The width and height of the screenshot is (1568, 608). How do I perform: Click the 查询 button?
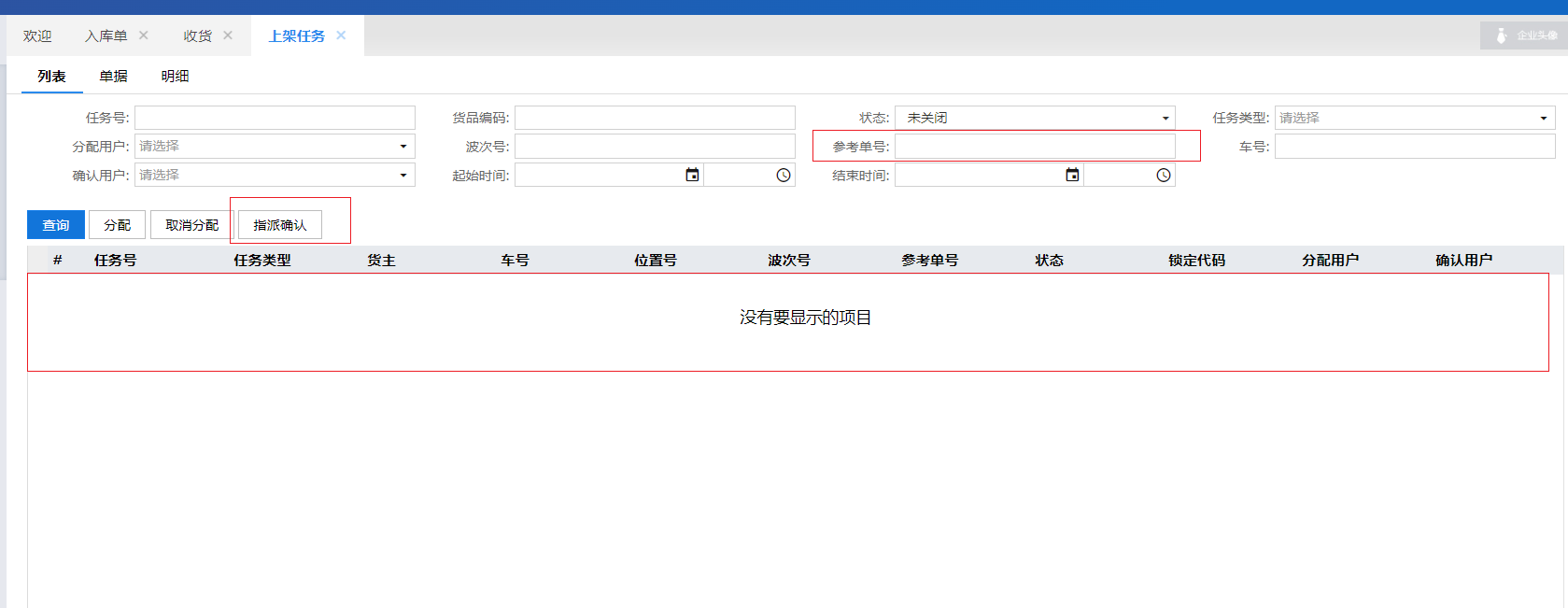(56, 225)
